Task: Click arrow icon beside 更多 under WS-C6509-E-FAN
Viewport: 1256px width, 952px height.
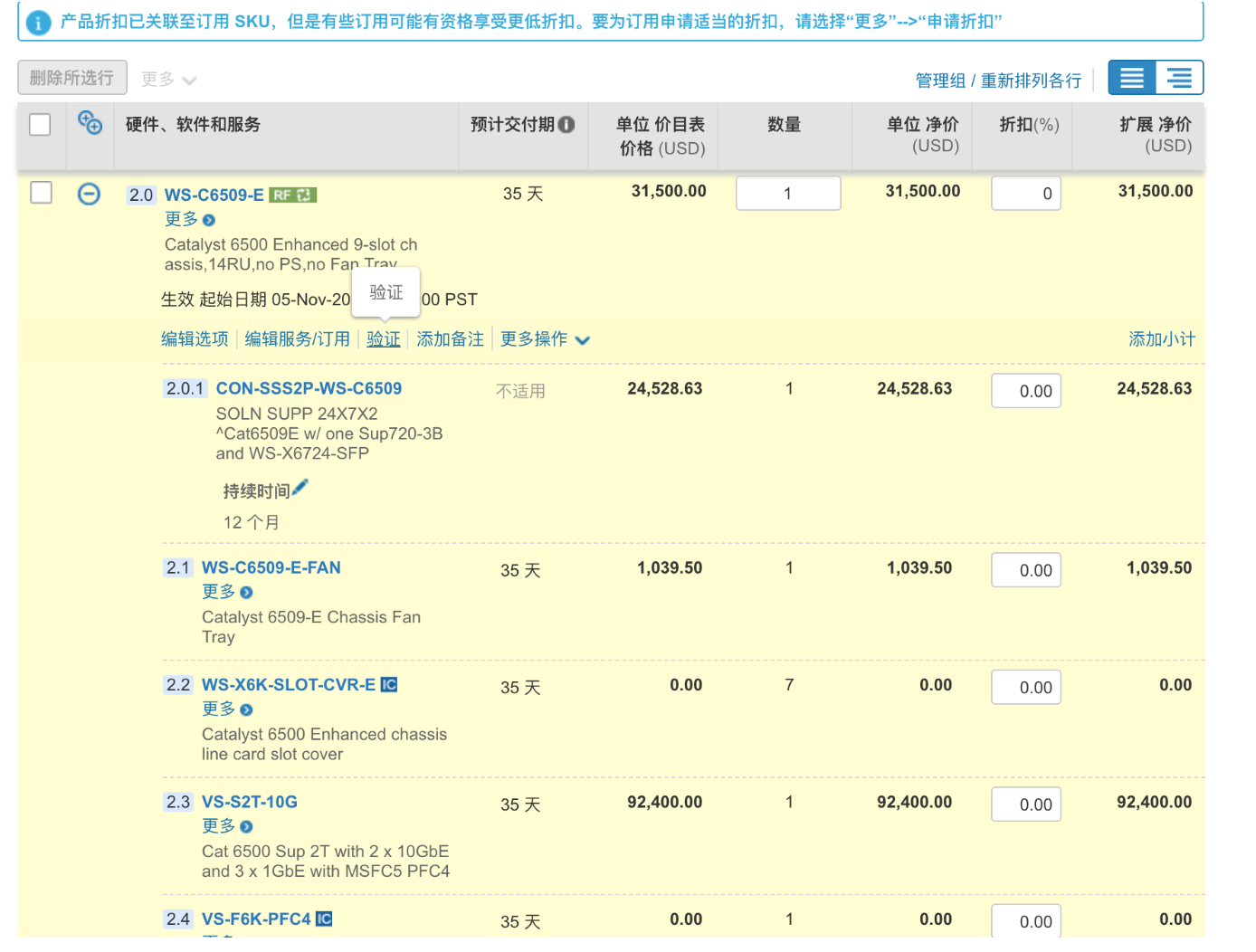Action: point(246,593)
